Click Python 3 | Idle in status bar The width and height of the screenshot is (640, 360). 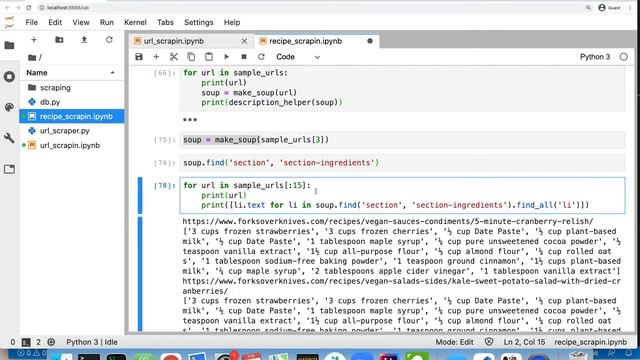pos(92,342)
